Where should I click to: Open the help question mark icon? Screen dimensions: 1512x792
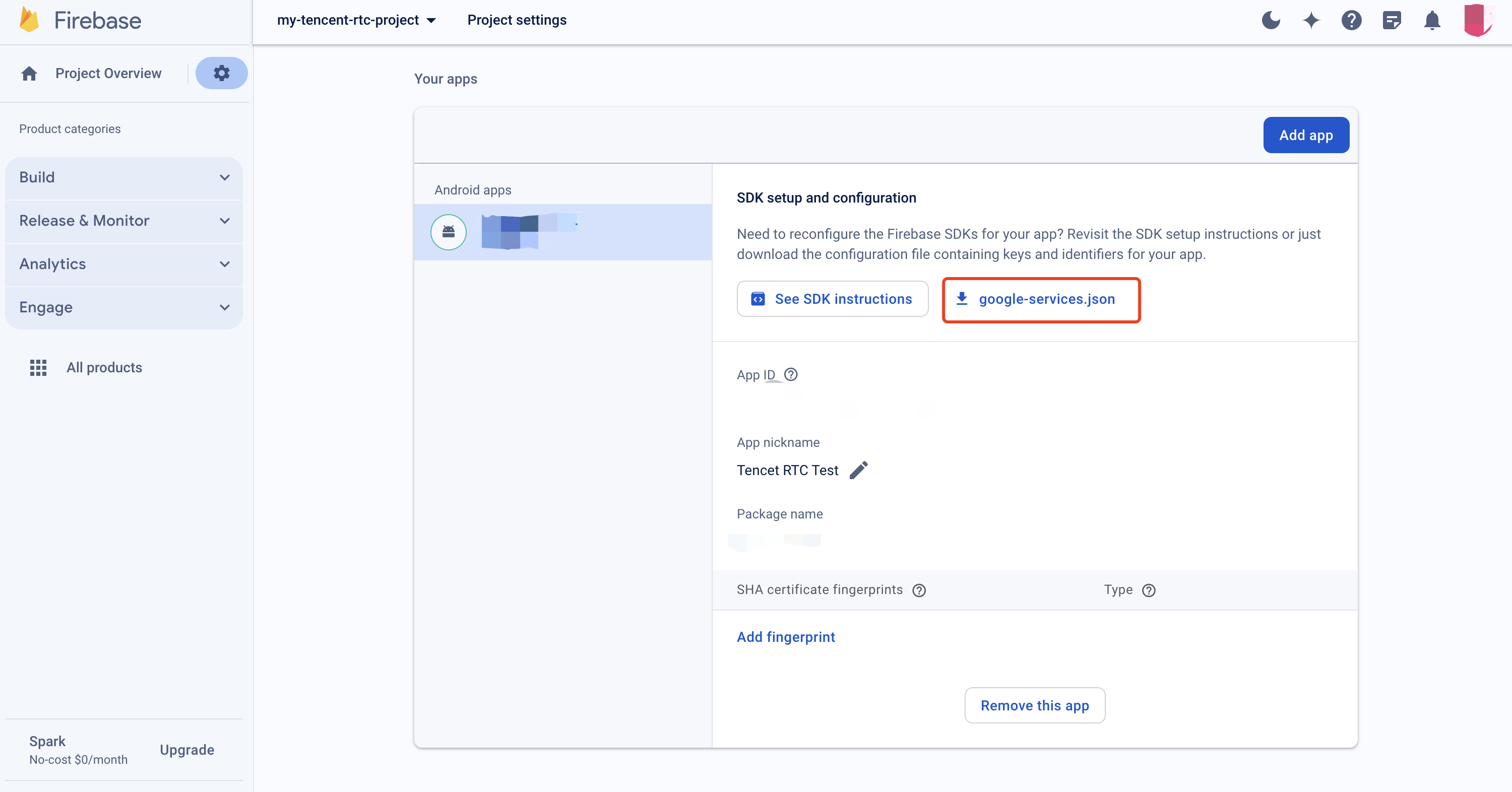pos(1351,21)
